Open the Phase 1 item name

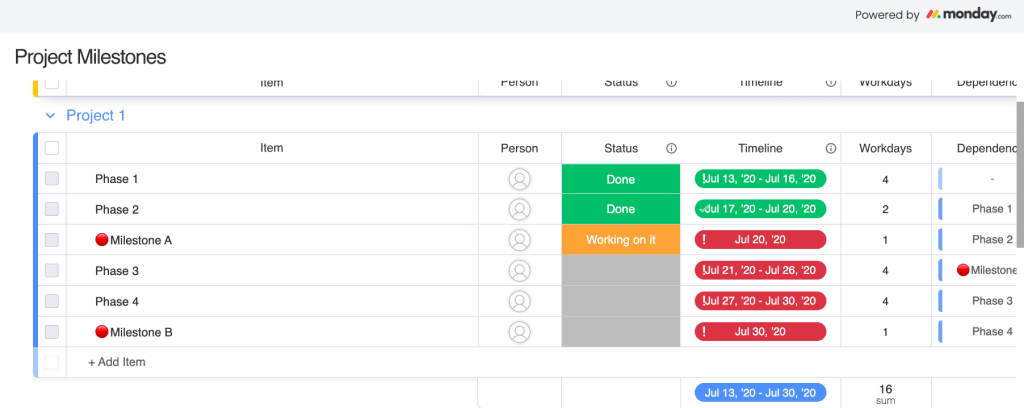[117, 179]
